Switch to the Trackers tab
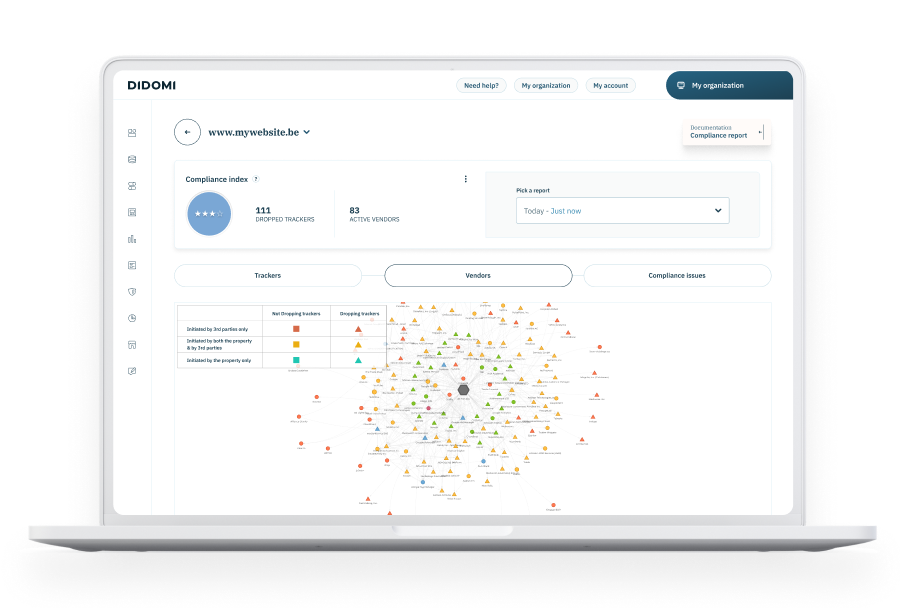 point(268,275)
